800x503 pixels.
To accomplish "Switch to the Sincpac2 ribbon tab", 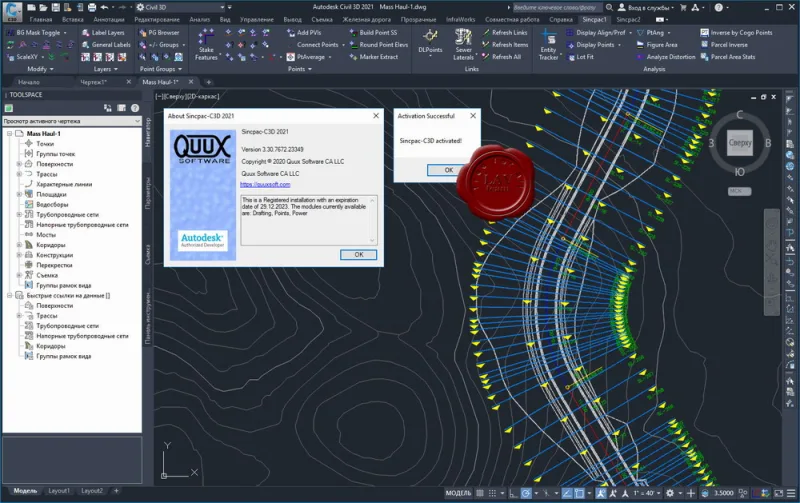I will tap(628, 19).
